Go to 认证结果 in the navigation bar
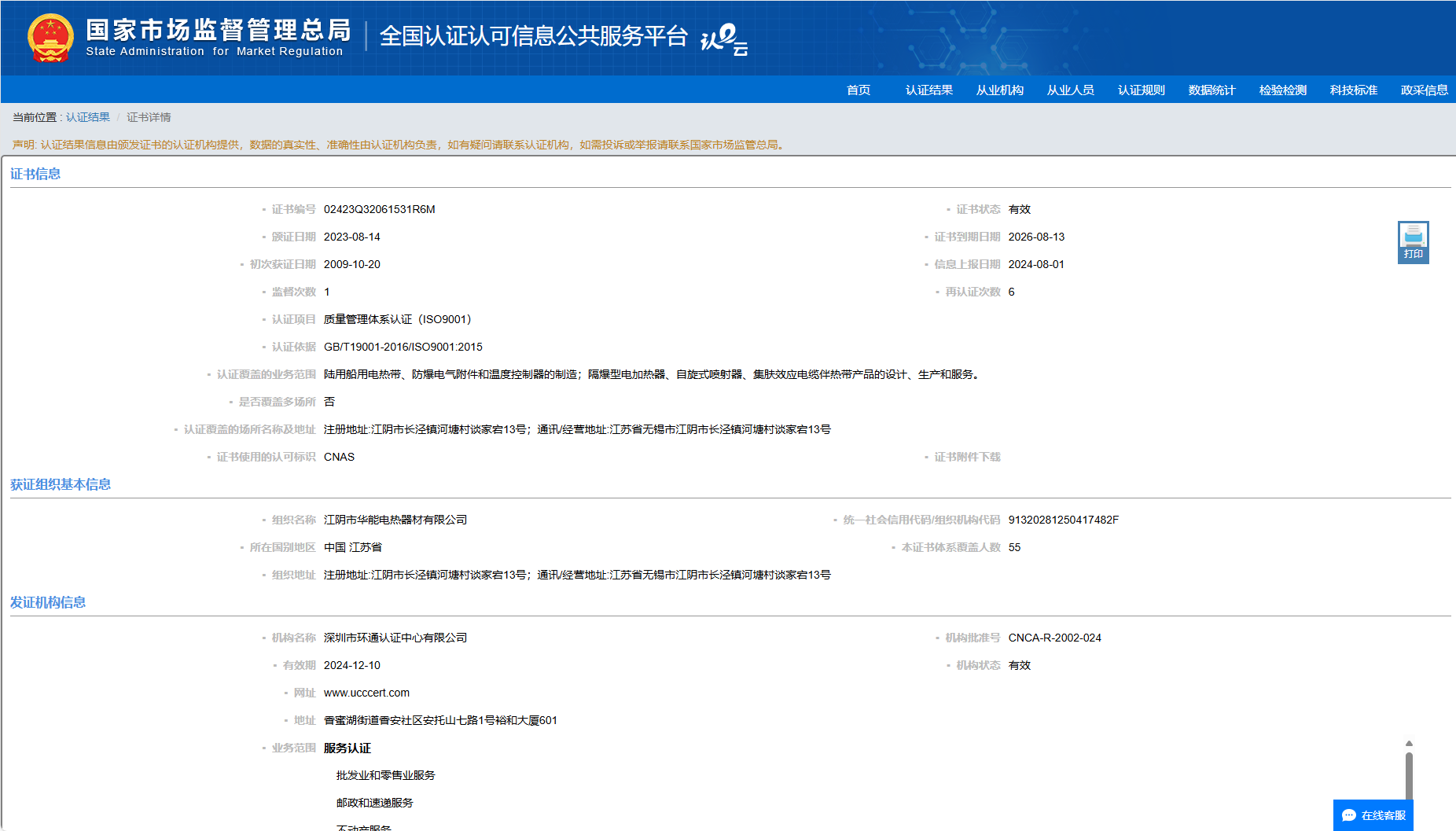 tap(929, 90)
